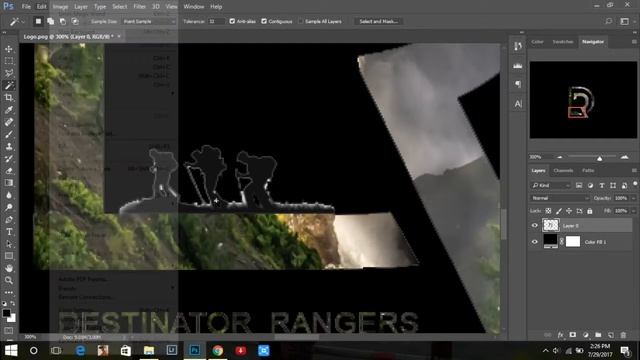Select the Eyedropper tool
The width and height of the screenshot is (640, 360).
(x=9, y=110)
